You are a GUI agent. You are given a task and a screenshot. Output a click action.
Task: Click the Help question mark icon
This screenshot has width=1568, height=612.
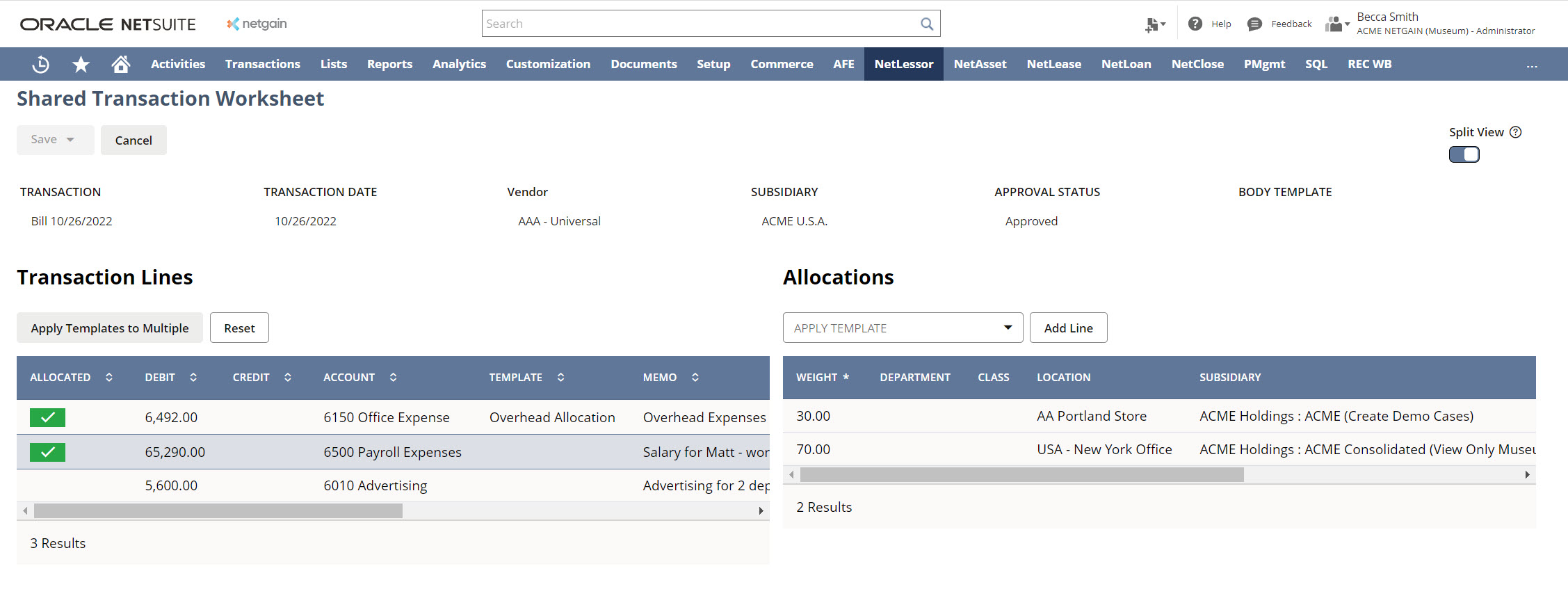[x=1195, y=24]
